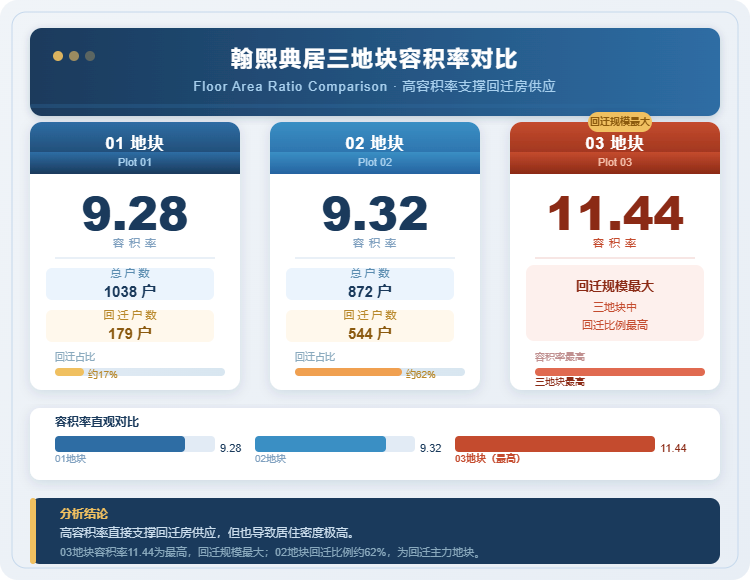Click the 01地块 label under comparison bar
Viewport: 750px width, 580px height.
click(x=70, y=459)
